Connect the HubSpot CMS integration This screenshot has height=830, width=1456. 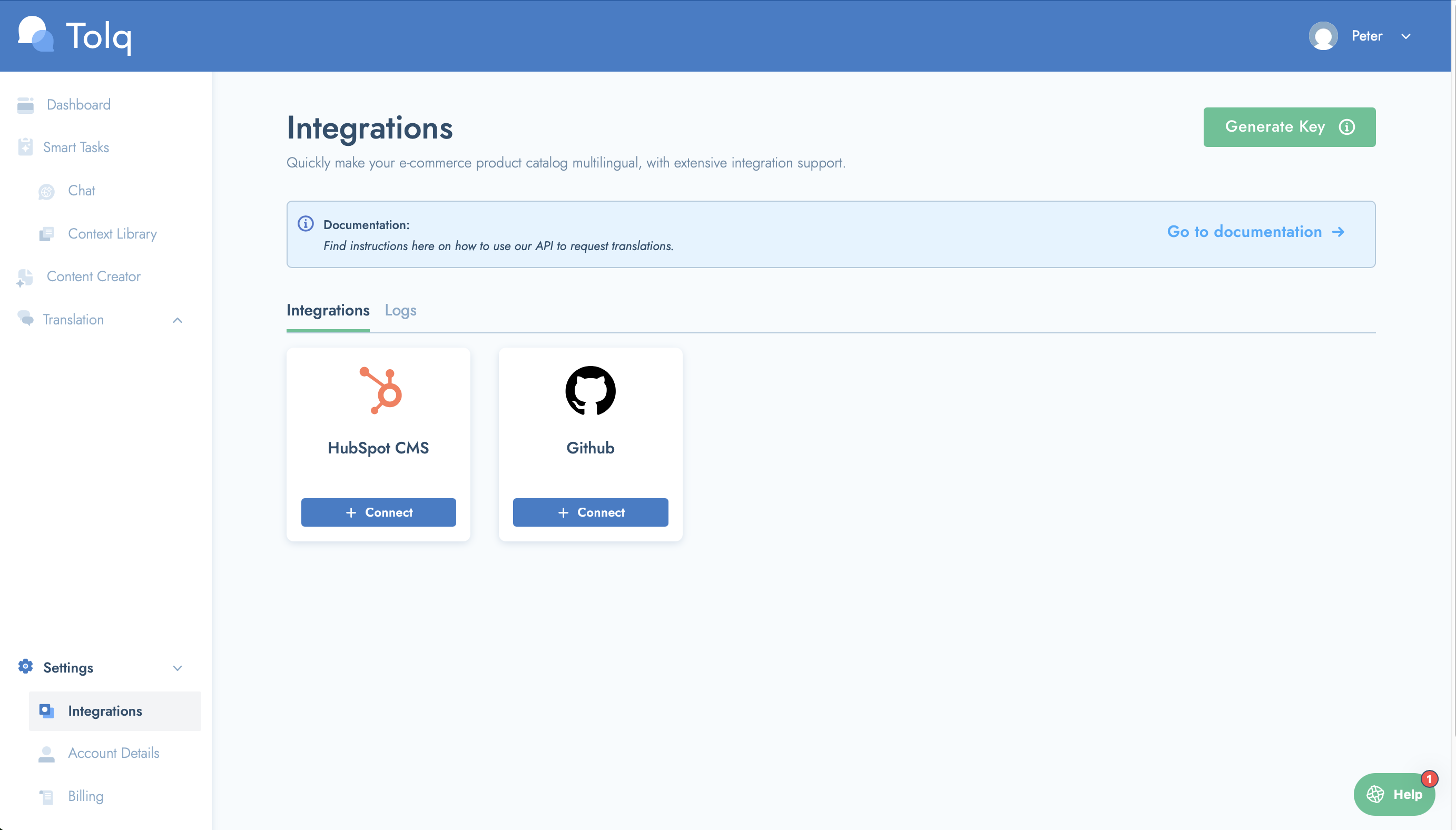tap(379, 512)
